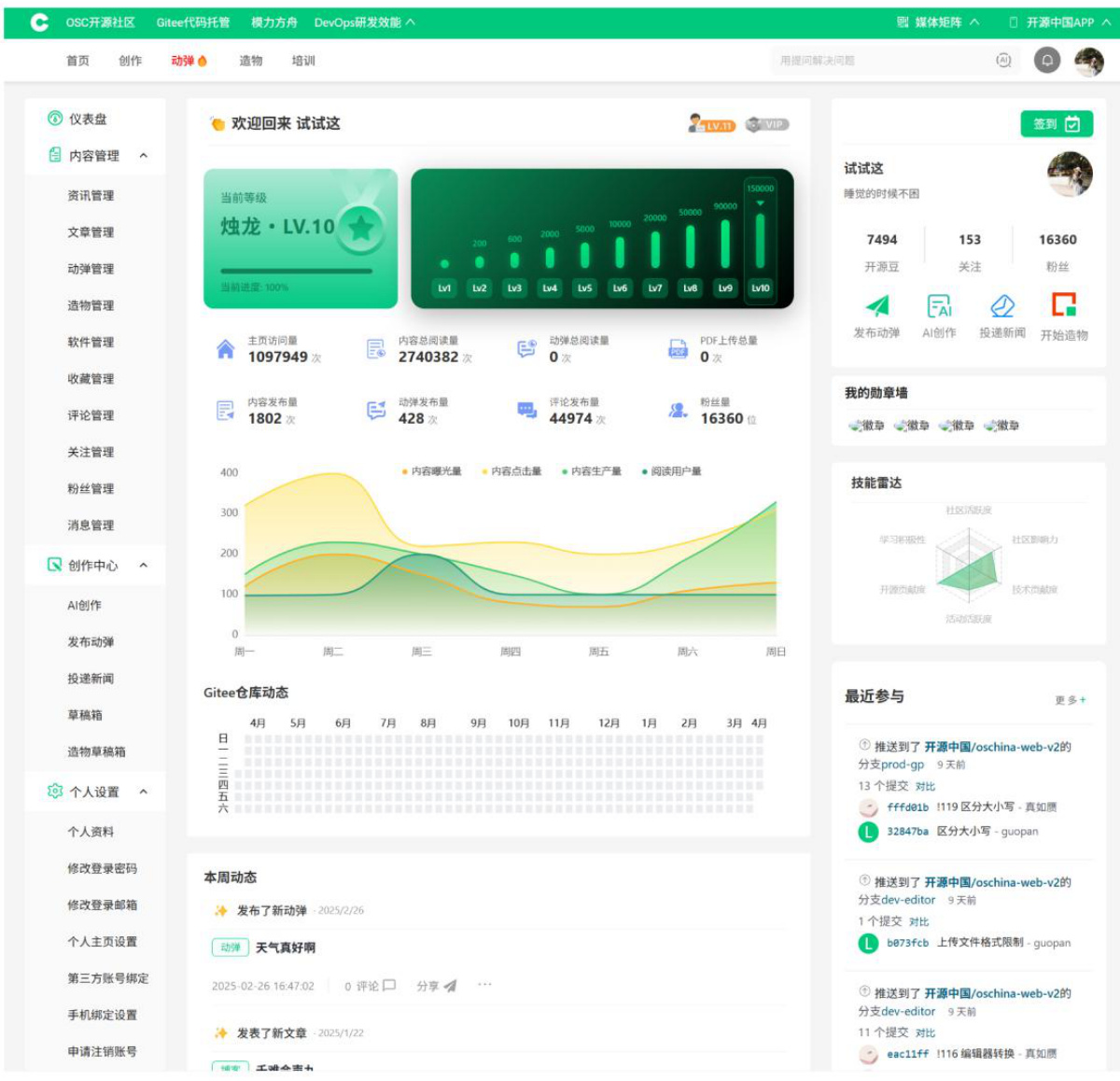
Task: Click the comment icon next to 0 评论
Action: point(389,986)
